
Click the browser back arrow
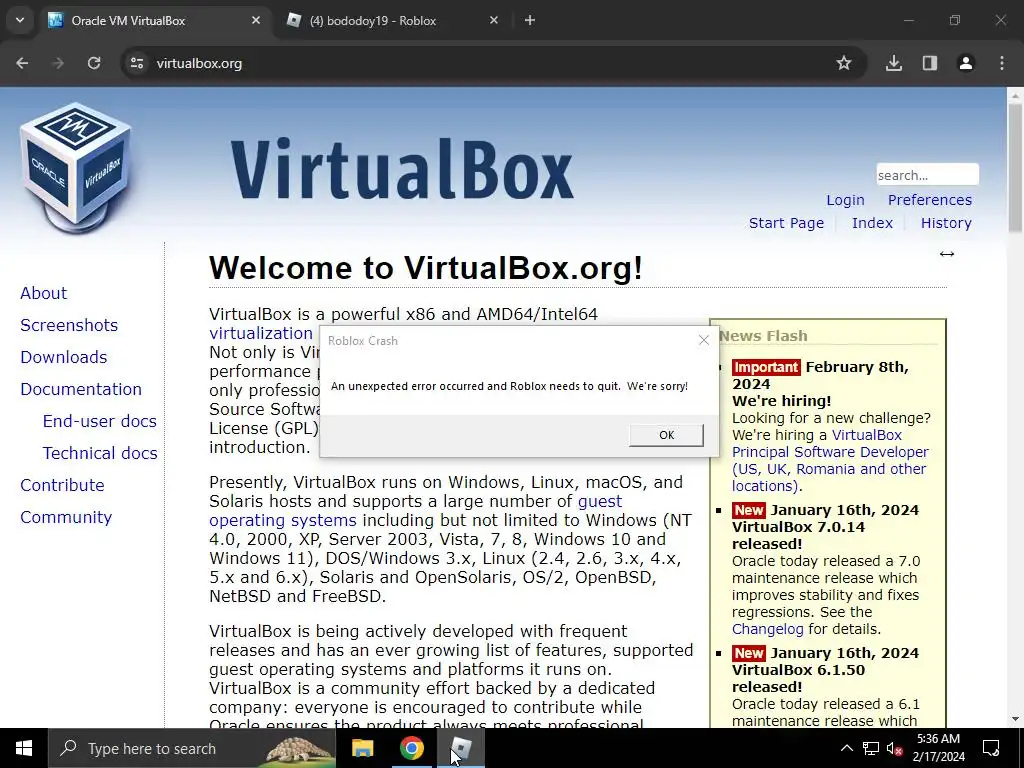pos(22,63)
